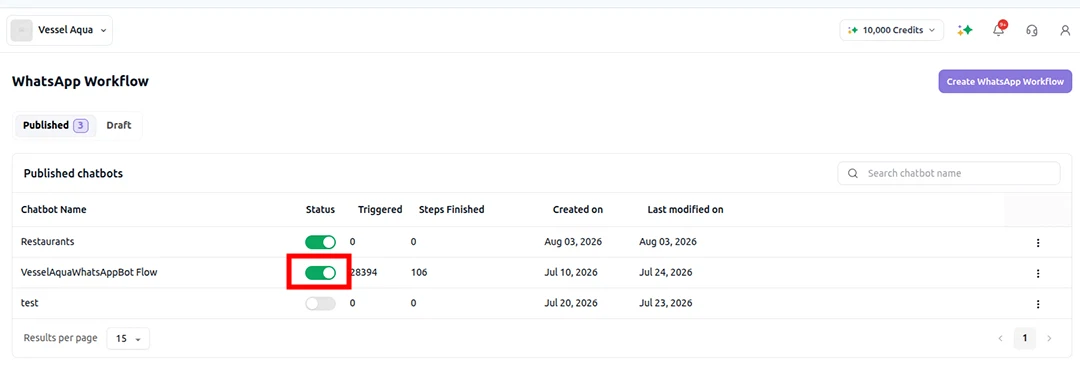1080x372 pixels.
Task: Click the search magnifier icon
Action: click(853, 174)
